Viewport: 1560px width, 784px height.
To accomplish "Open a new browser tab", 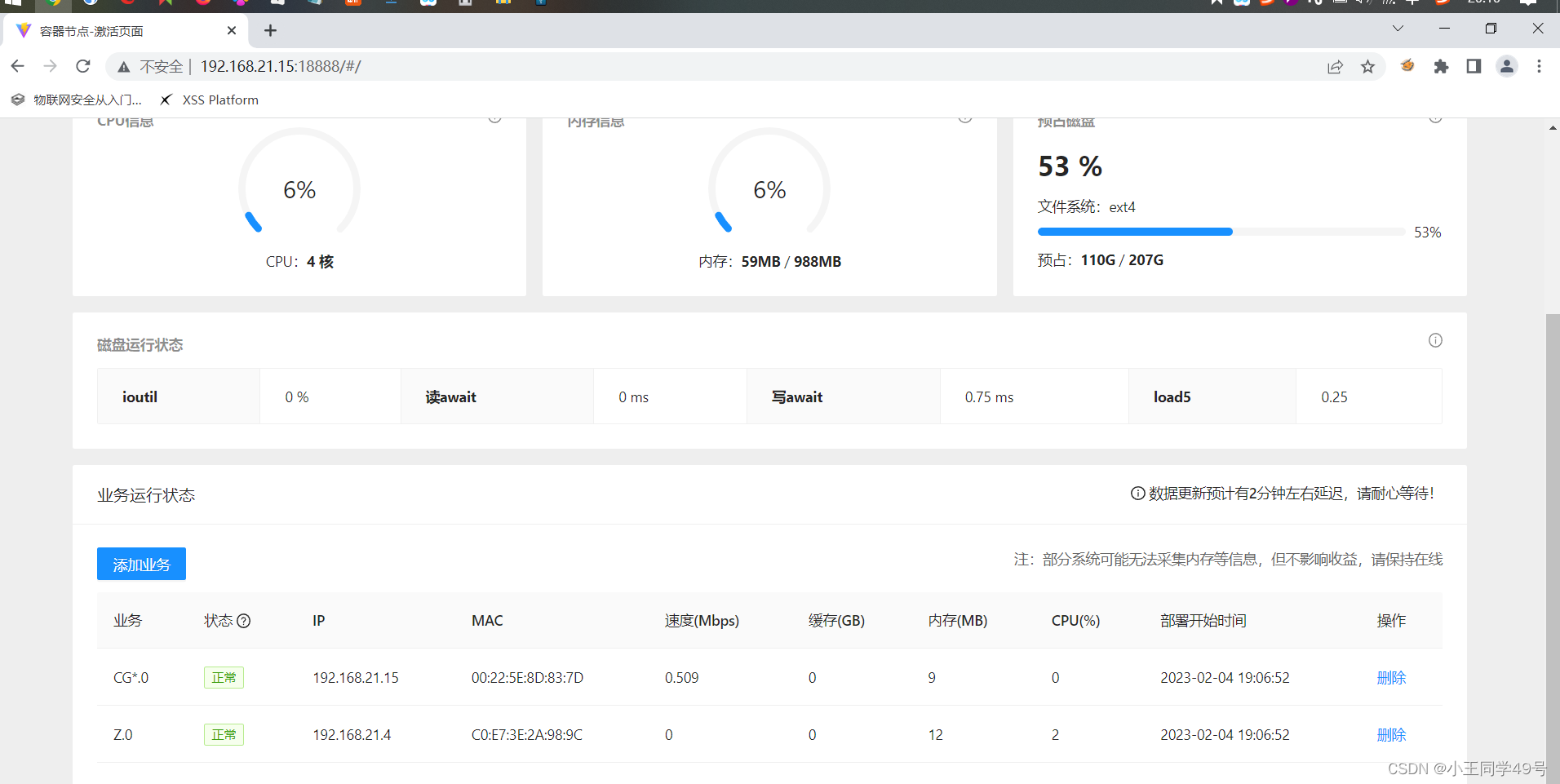I will pos(271,30).
